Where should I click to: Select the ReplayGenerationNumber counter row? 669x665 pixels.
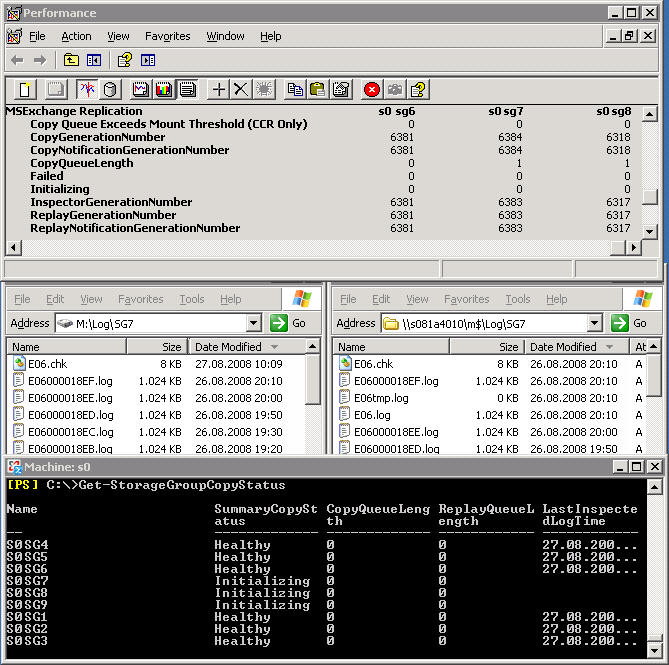[x=324, y=215]
